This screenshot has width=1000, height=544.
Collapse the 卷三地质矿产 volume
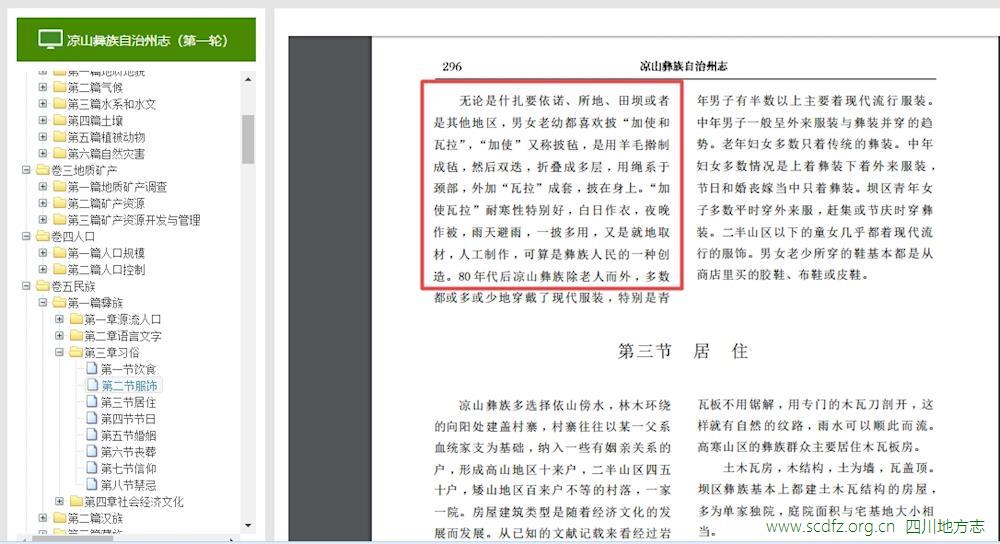click(x=26, y=170)
